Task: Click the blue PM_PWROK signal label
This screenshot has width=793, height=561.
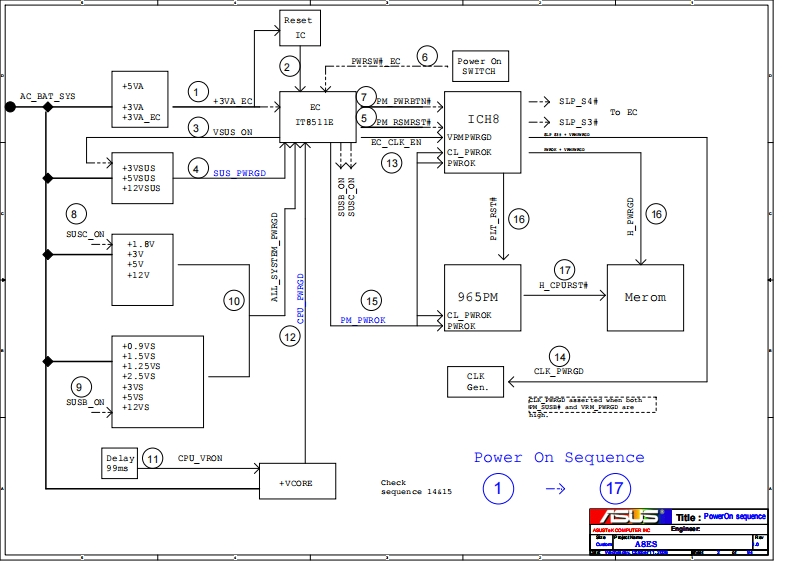Action: click(362, 320)
